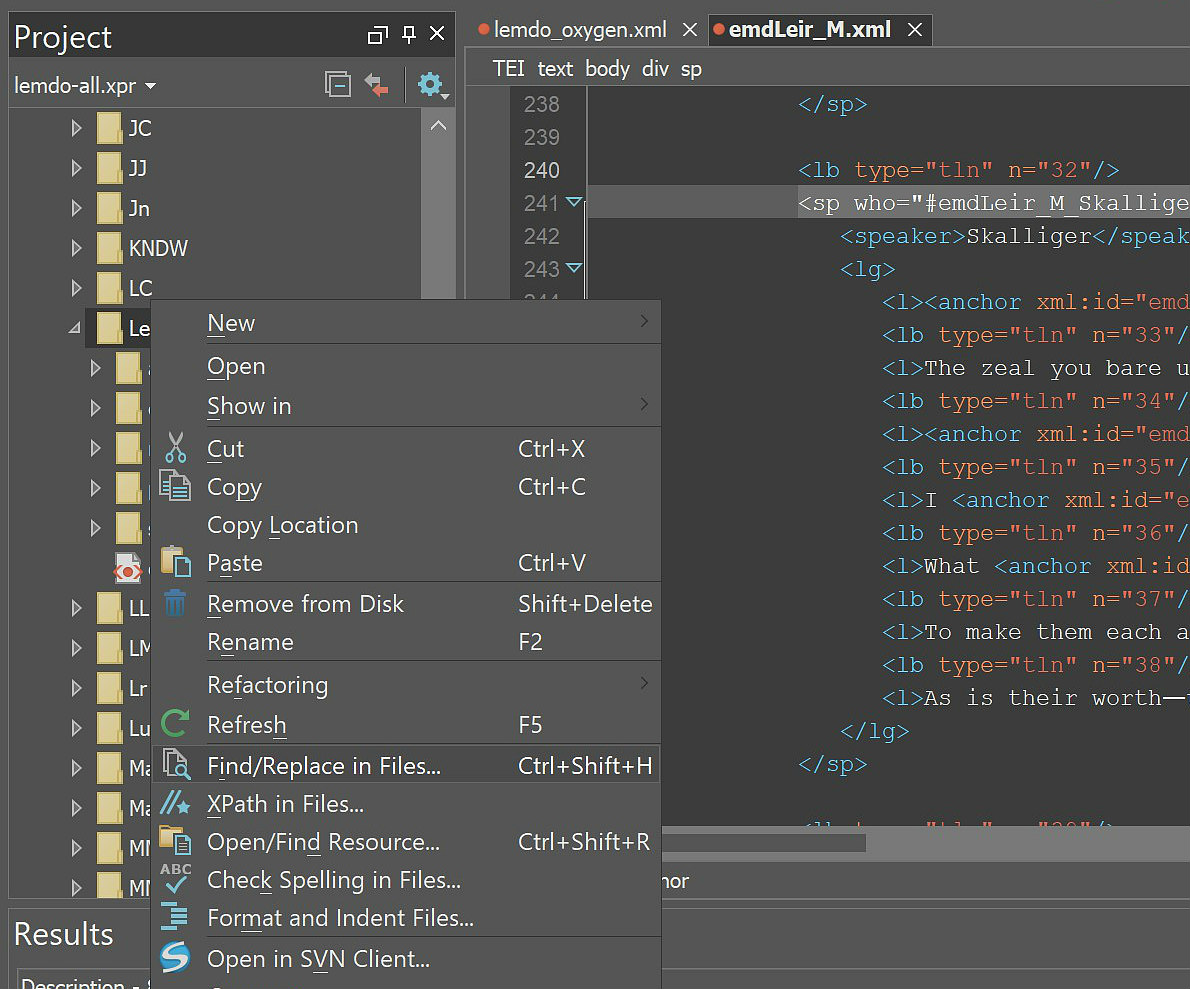Click the Paste clipboard icon
1190x989 pixels.
tap(176, 562)
